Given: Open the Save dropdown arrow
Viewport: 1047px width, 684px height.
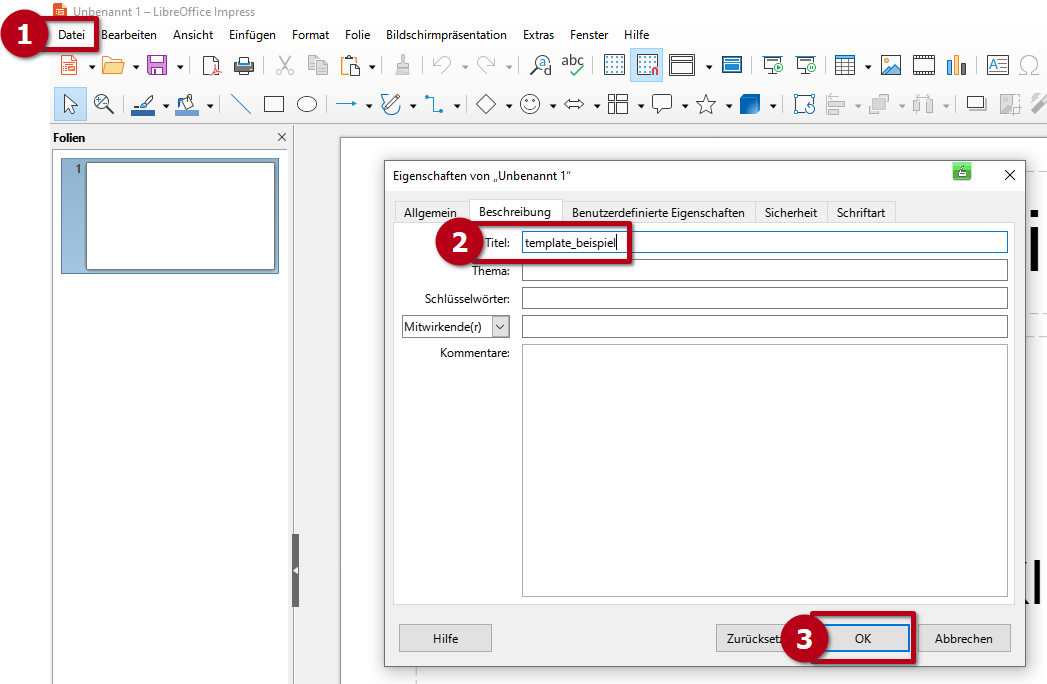Looking at the screenshot, I should [x=180, y=67].
